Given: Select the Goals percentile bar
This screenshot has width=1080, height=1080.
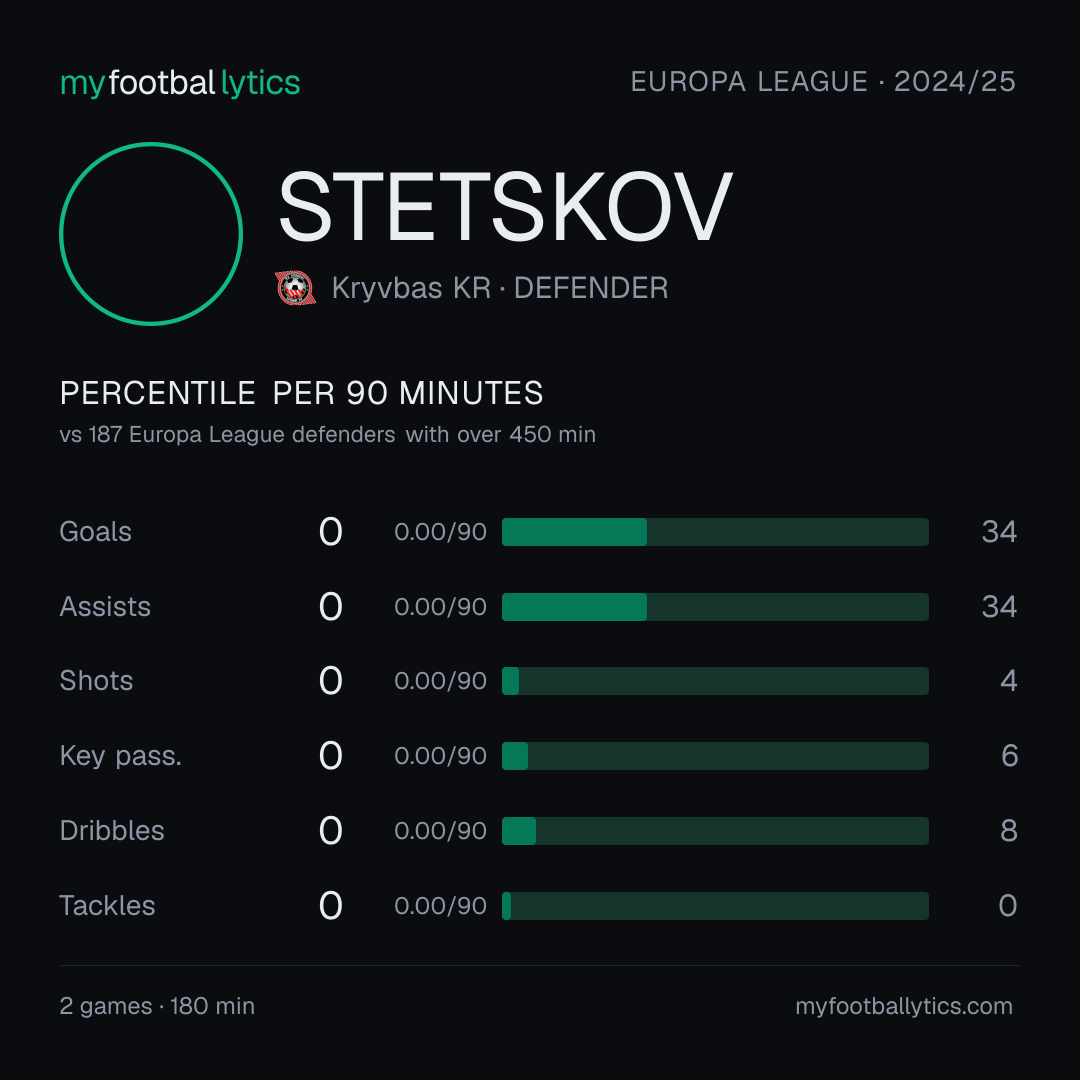Looking at the screenshot, I should pos(715,532).
